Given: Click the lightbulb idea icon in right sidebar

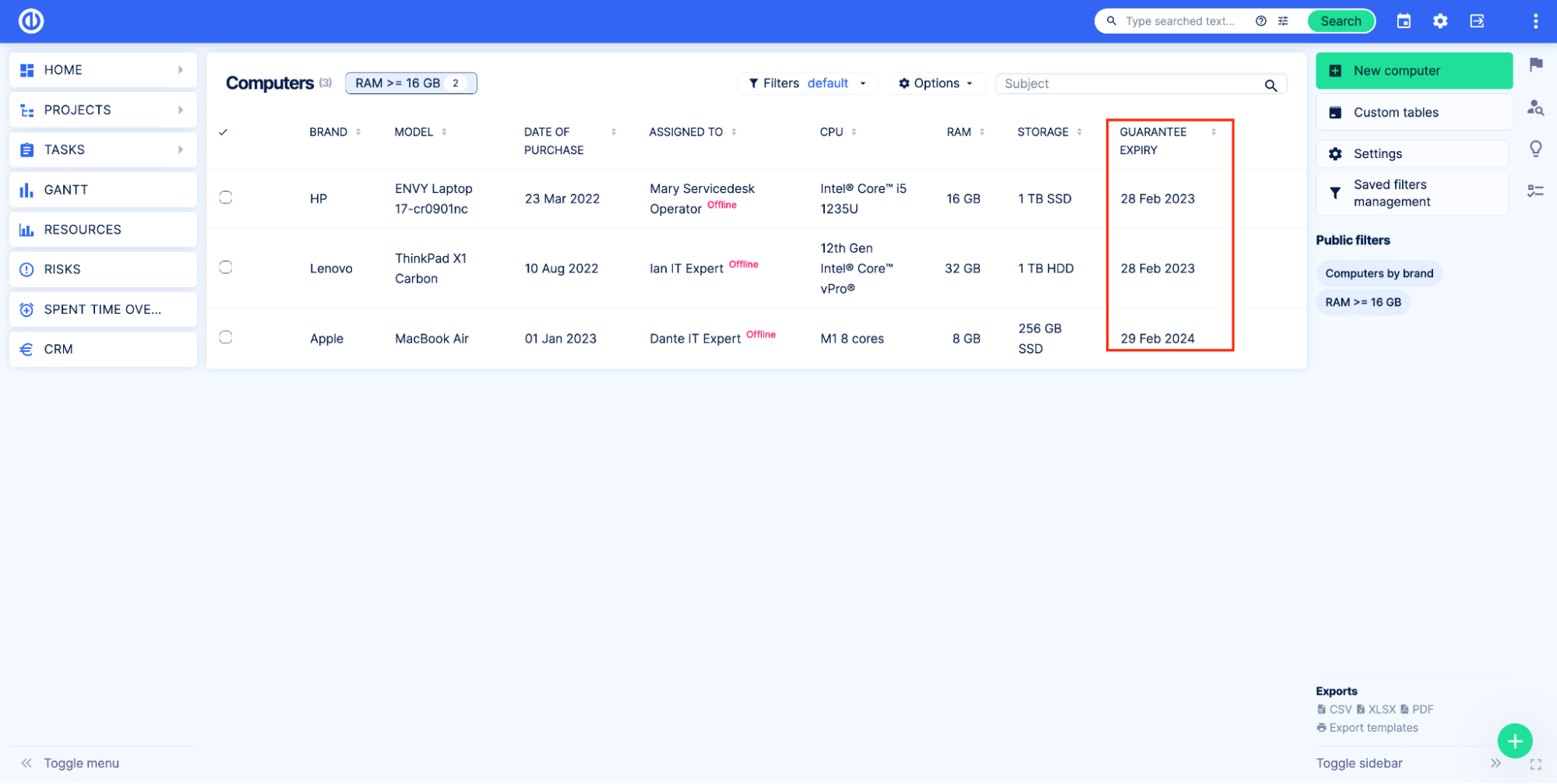Looking at the screenshot, I should (1535, 148).
